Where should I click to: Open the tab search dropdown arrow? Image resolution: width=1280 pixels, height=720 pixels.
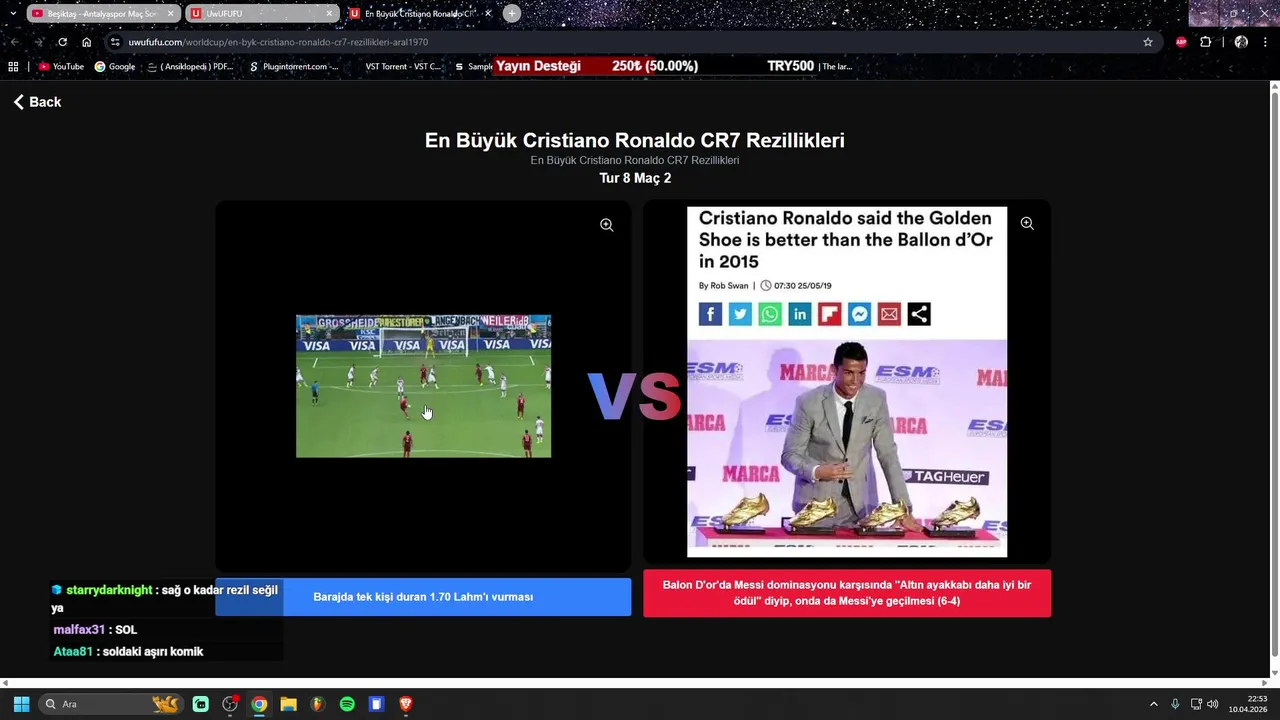(13, 14)
